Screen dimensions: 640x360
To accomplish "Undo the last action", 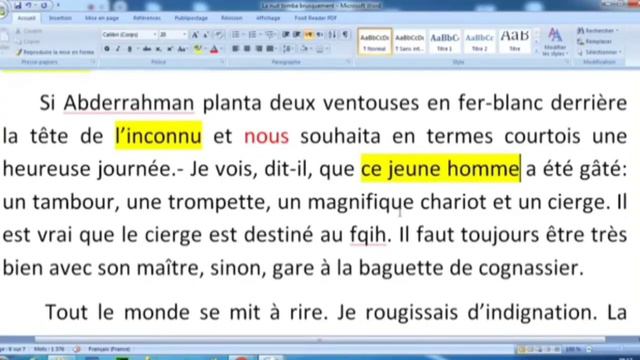I will coord(29,5).
